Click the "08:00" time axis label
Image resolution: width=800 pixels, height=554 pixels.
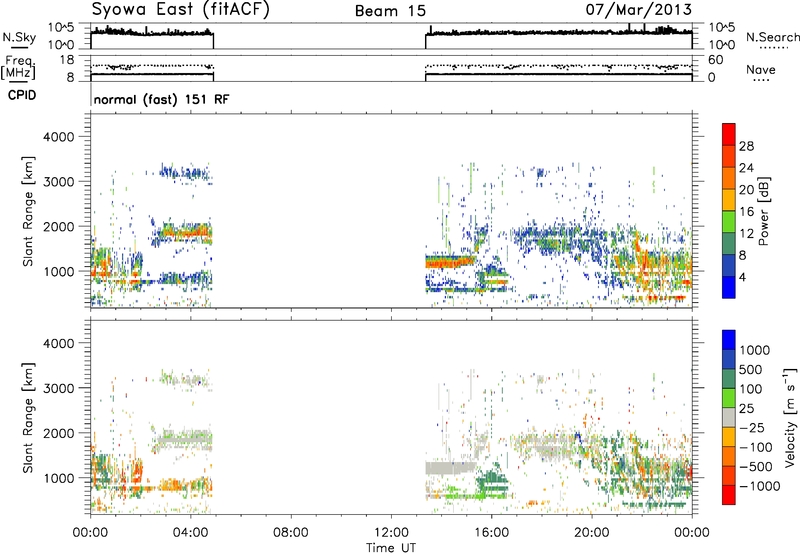click(x=291, y=533)
